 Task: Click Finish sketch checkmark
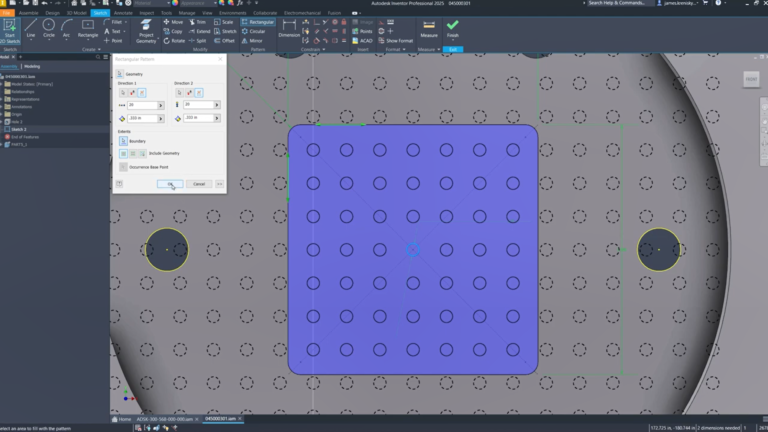pos(453,29)
